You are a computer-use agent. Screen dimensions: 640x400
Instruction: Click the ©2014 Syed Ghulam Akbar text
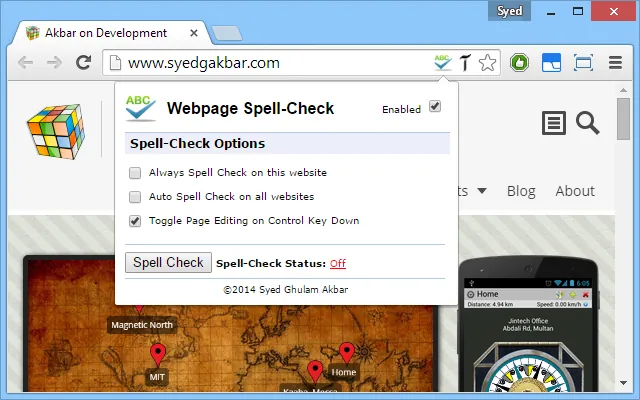point(285,290)
